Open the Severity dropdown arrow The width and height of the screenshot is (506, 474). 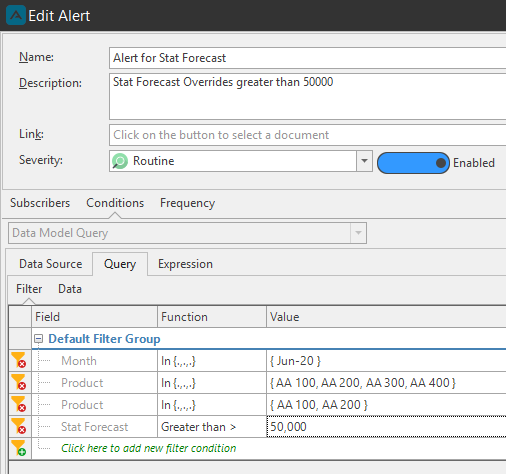[x=364, y=161]
